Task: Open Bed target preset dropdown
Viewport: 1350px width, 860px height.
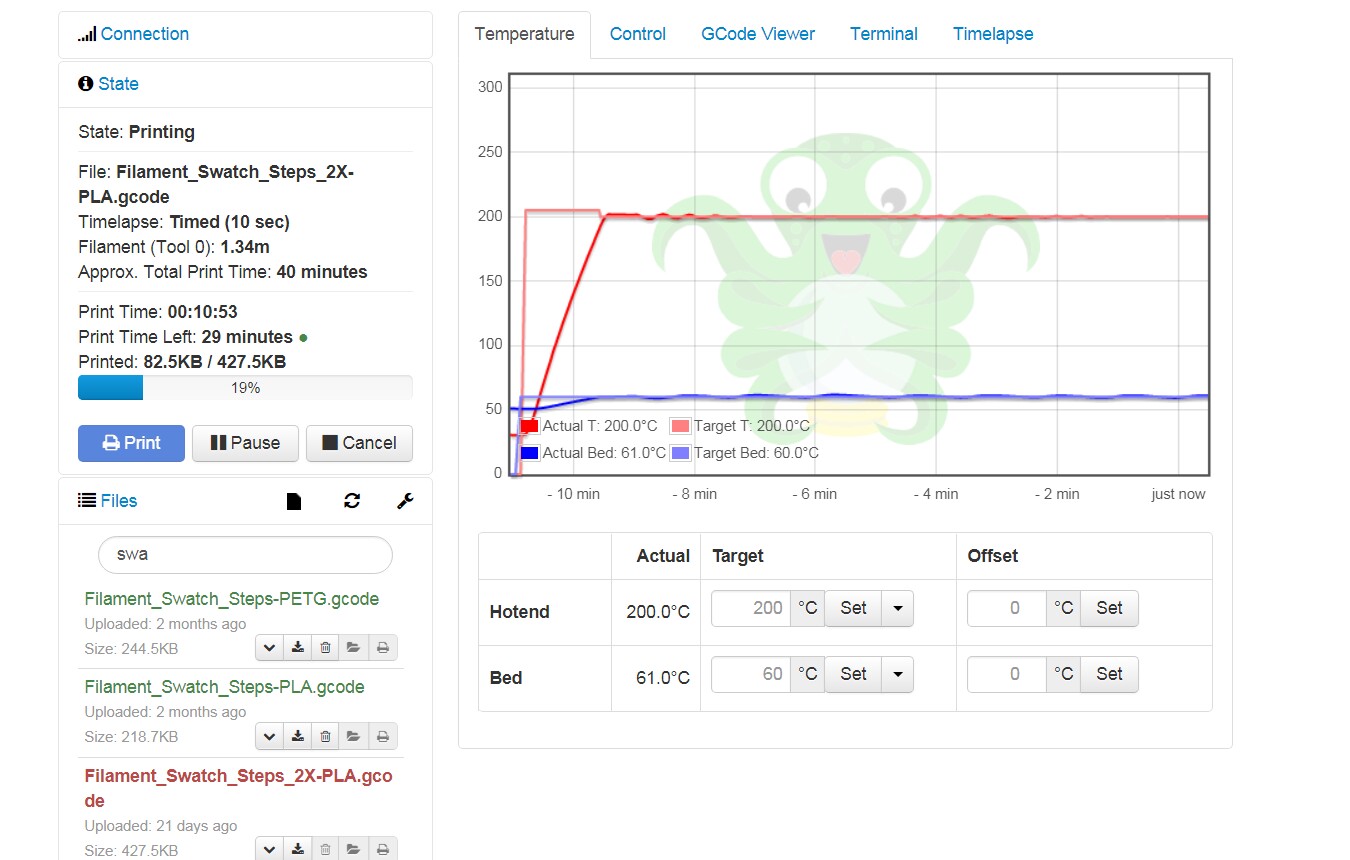Action: point(897,674)
